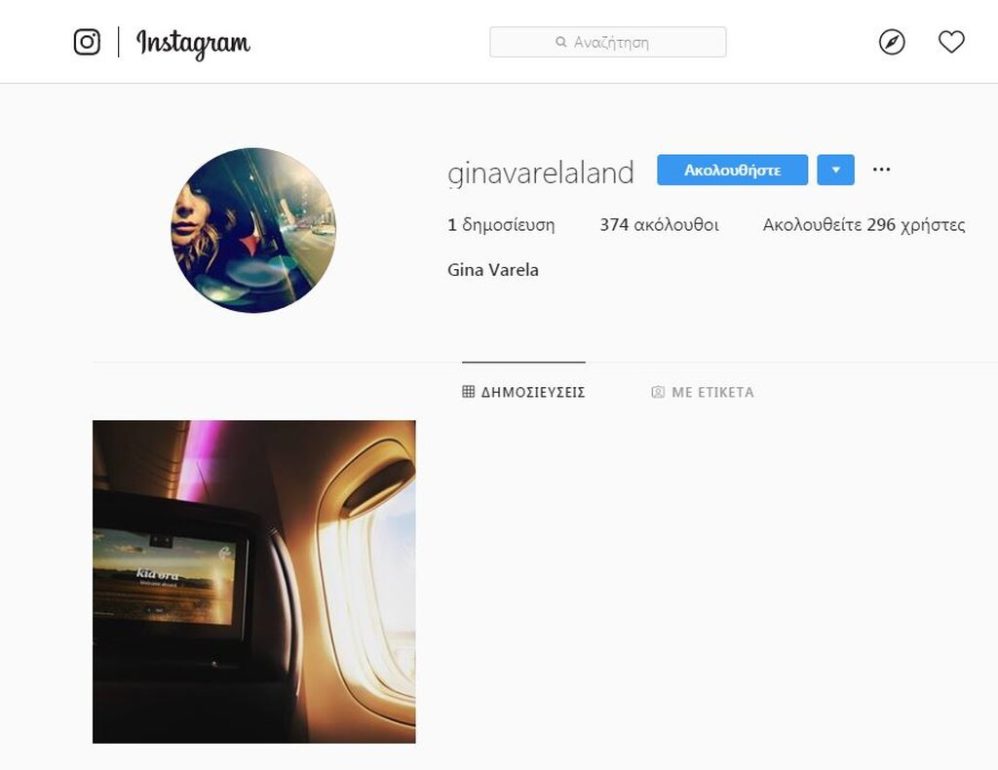998x770 pixels.
Task: Click the grid icon beside ΔΗΜΟΣΙΕΥΣΕΙΣ
Action: click(468, 391)
